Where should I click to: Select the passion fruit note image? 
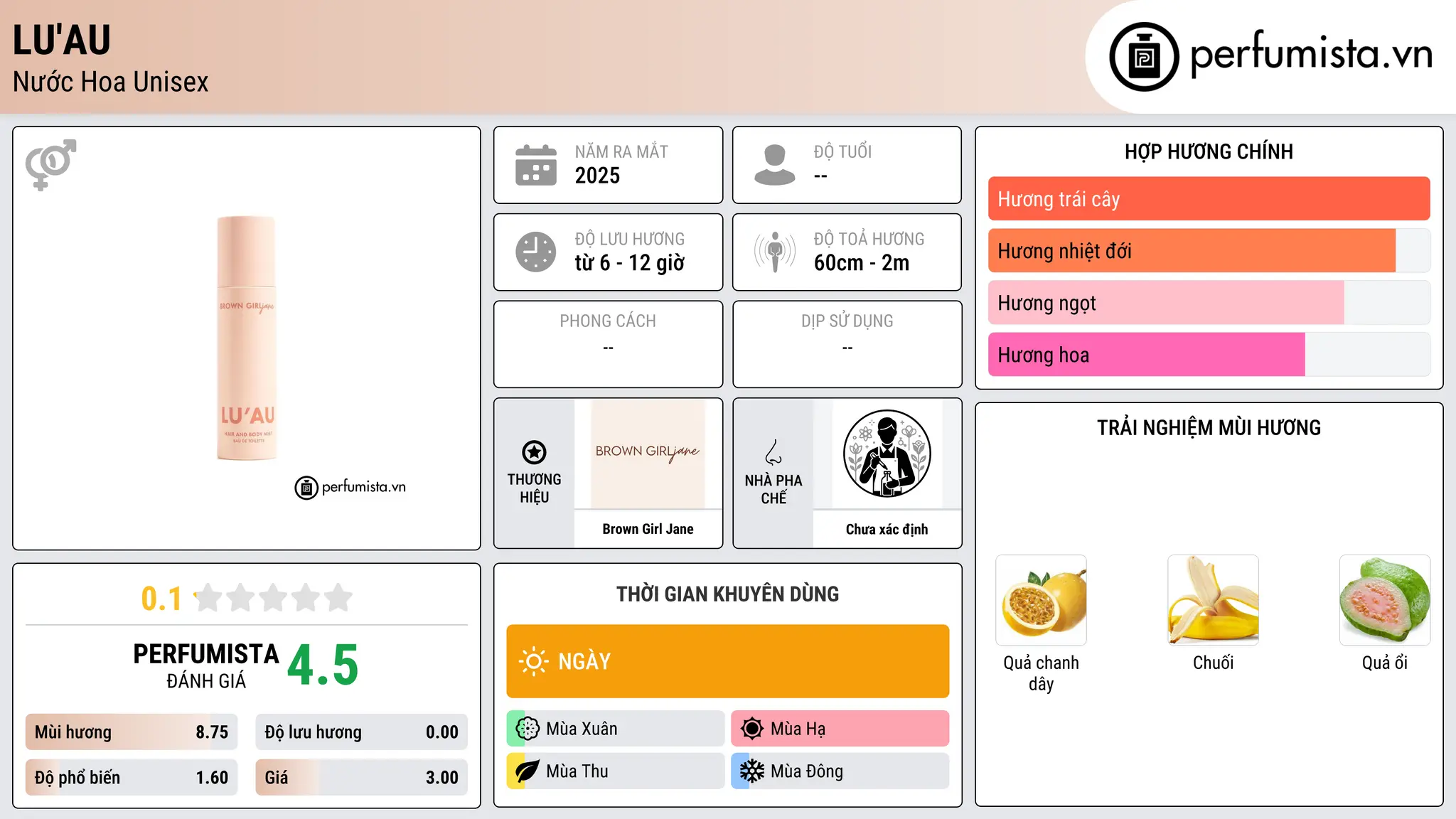[x=1041, y=600]
